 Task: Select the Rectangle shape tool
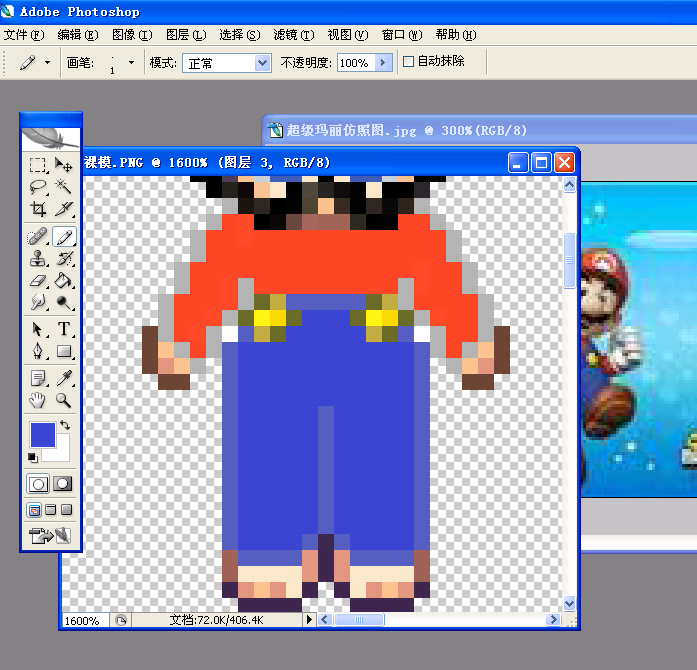(64, 351)
